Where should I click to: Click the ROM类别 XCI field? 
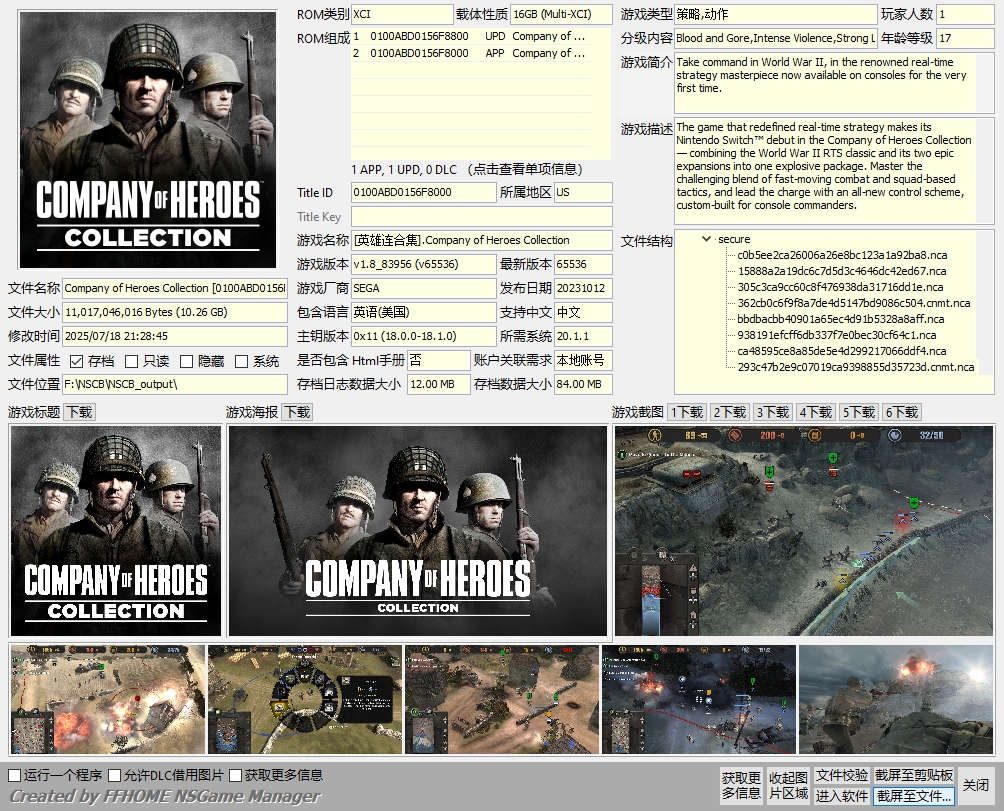point(402,14)
